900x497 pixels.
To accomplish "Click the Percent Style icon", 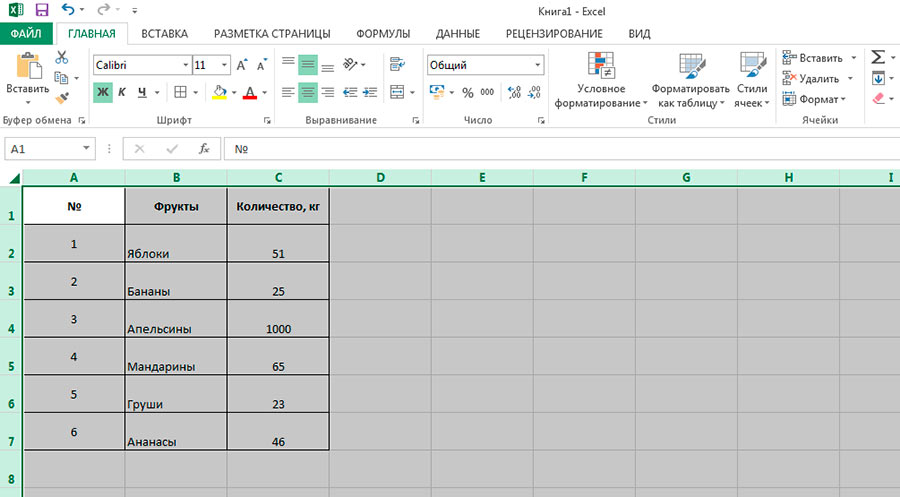I will (466, 92).
